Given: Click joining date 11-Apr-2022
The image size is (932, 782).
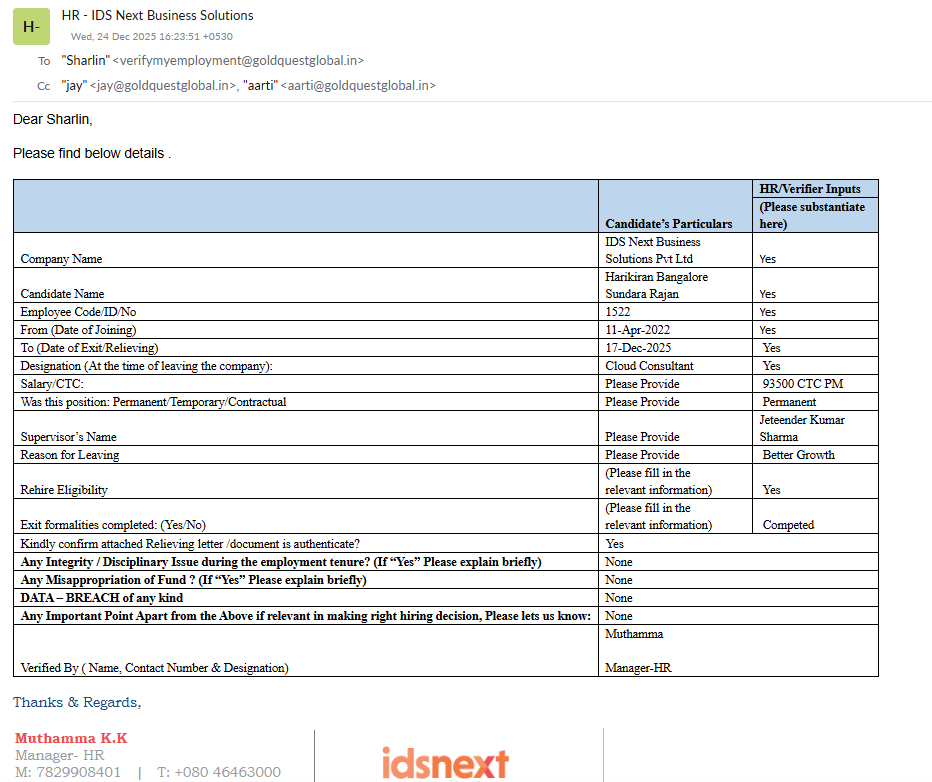Looking at the screenshot, I should point(638,330).
